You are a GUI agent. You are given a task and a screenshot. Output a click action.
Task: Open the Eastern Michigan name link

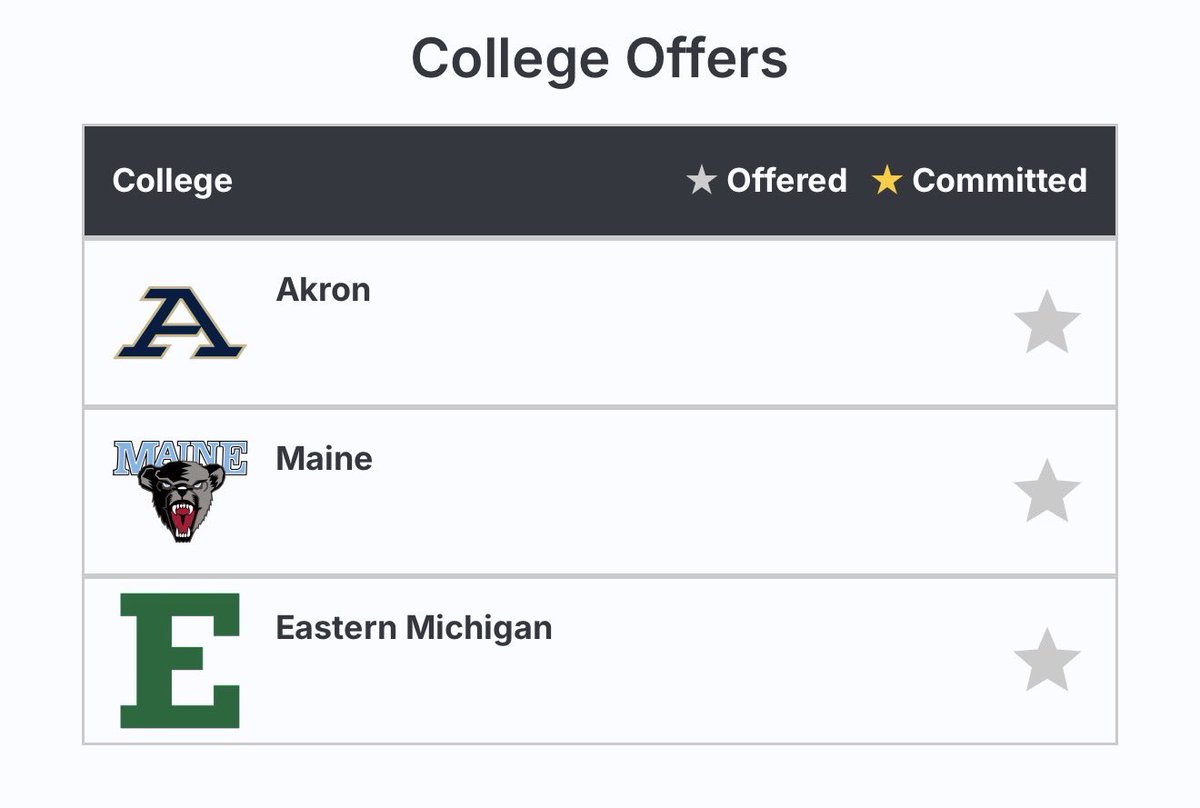tap(413, 628)
